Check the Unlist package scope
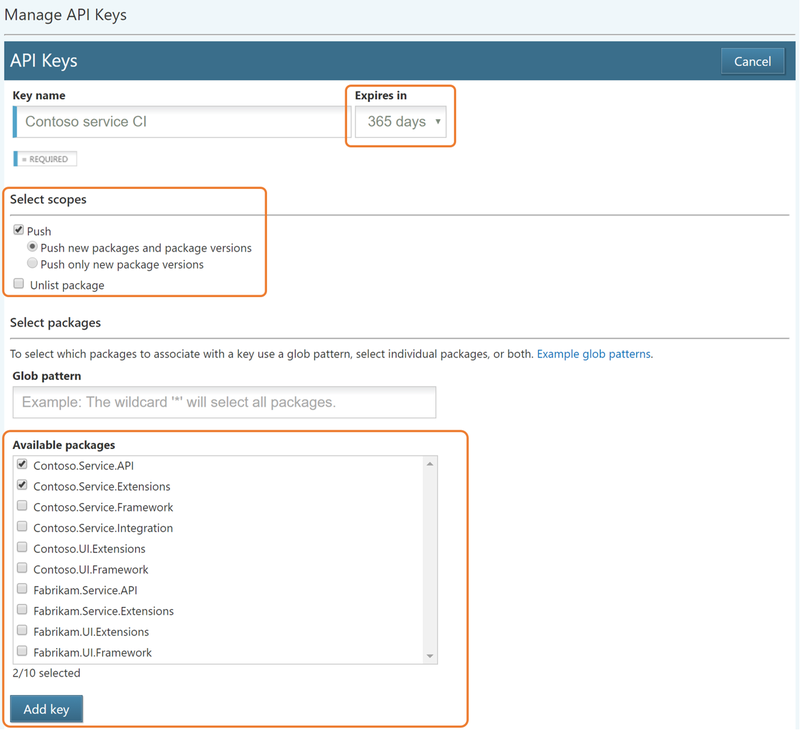The image size is (800, 732). [18, 283]
